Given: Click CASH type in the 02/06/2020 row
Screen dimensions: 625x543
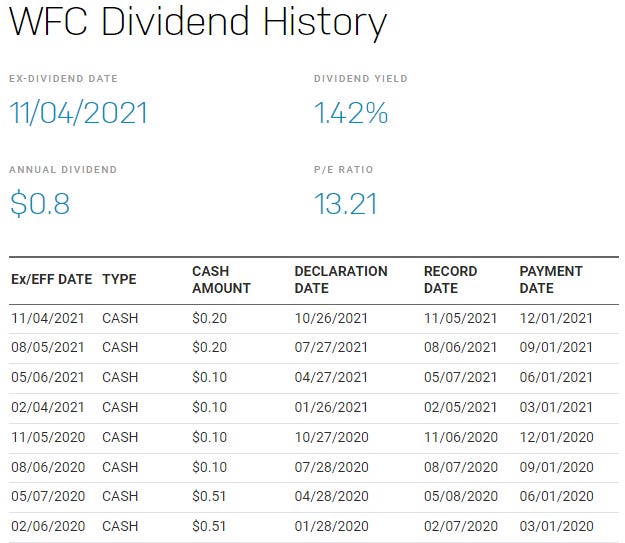Looking at the screenshot, I should coord(120,526).
